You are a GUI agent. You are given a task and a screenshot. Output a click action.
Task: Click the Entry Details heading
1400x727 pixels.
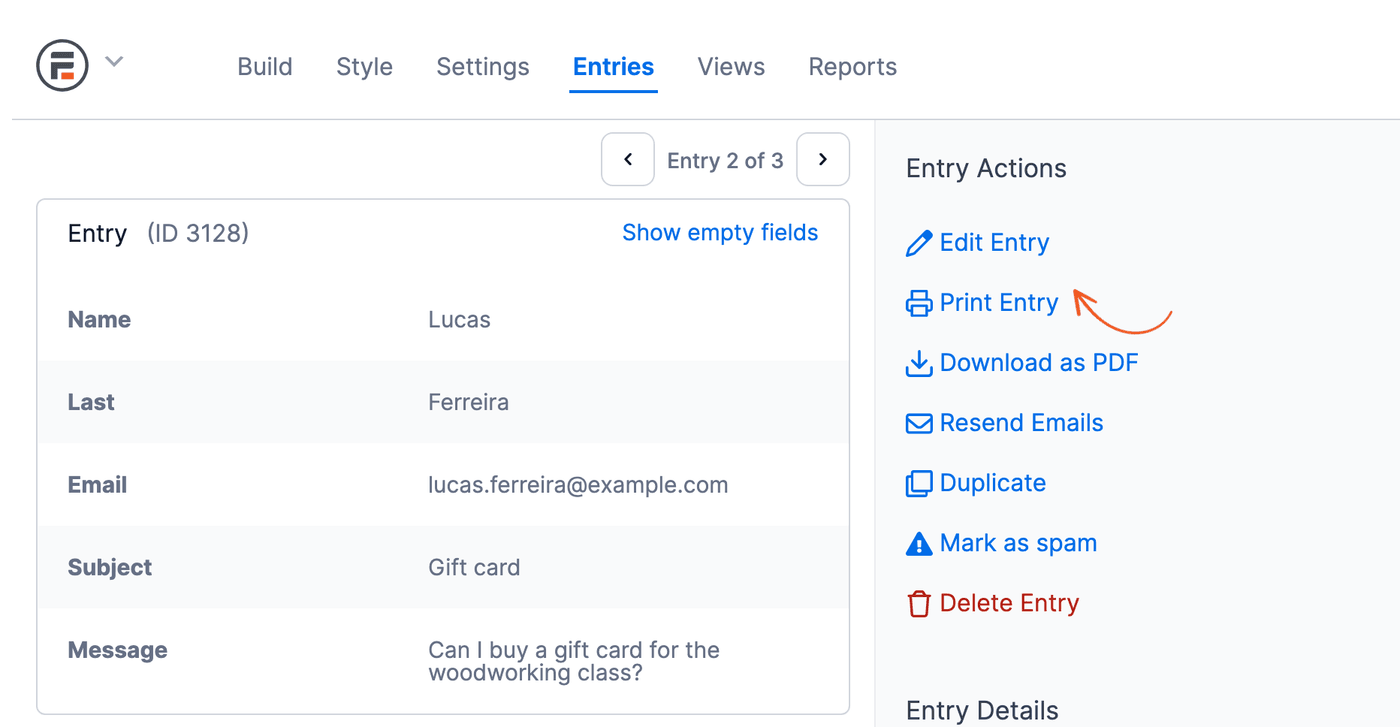[x=982, y=711]
